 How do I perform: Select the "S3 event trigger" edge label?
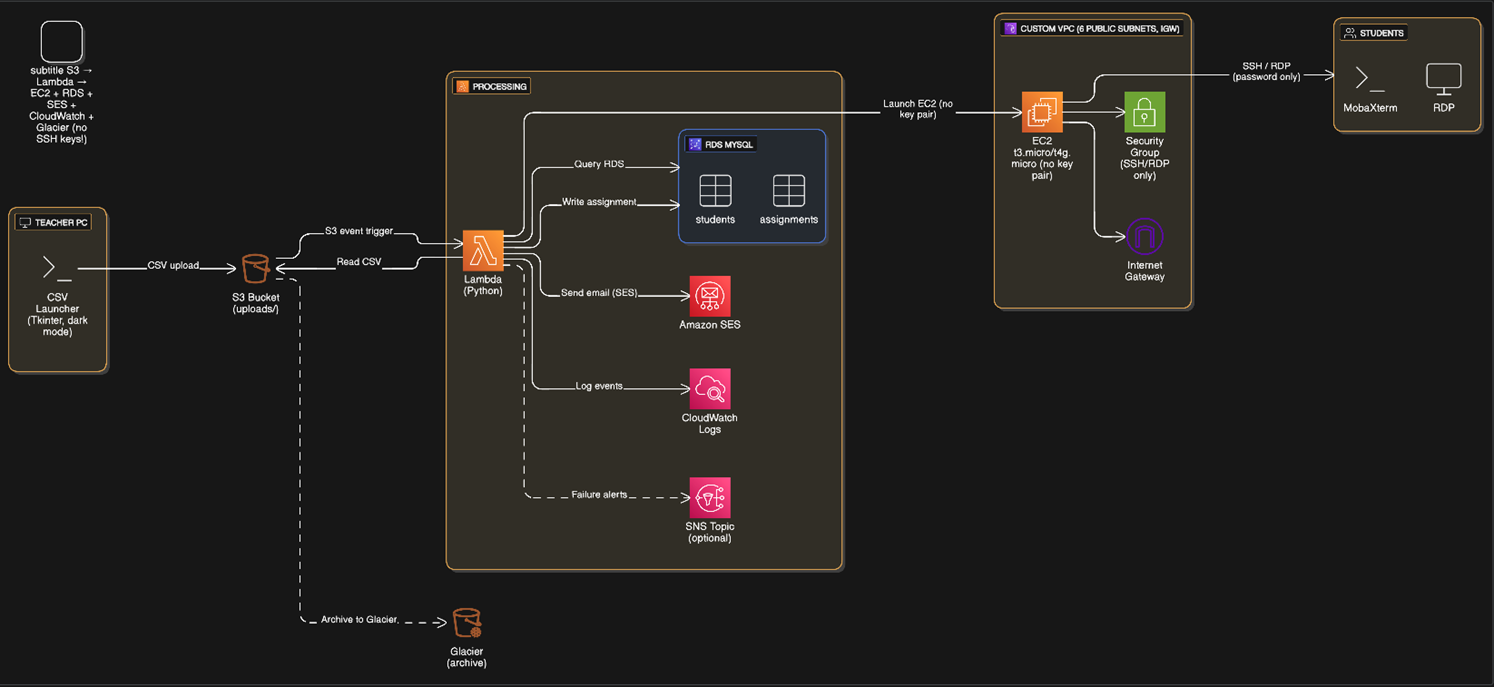[x=359, y=231]
